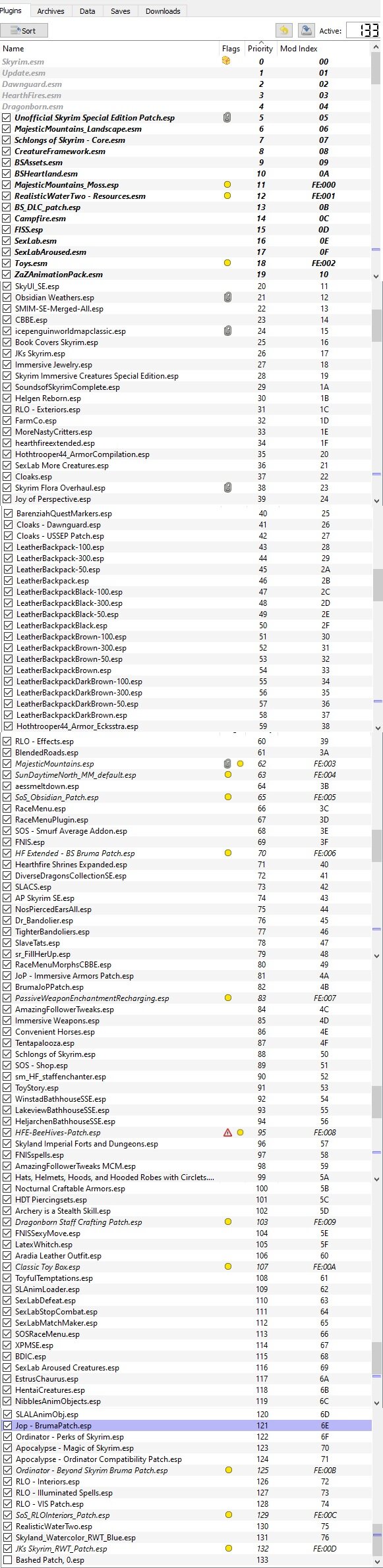Image resolution: width=383 pixels, height=1568 pixels.
Task: Click yellow flag on Classic Toy Box.esp
Action: point(228,1266)
